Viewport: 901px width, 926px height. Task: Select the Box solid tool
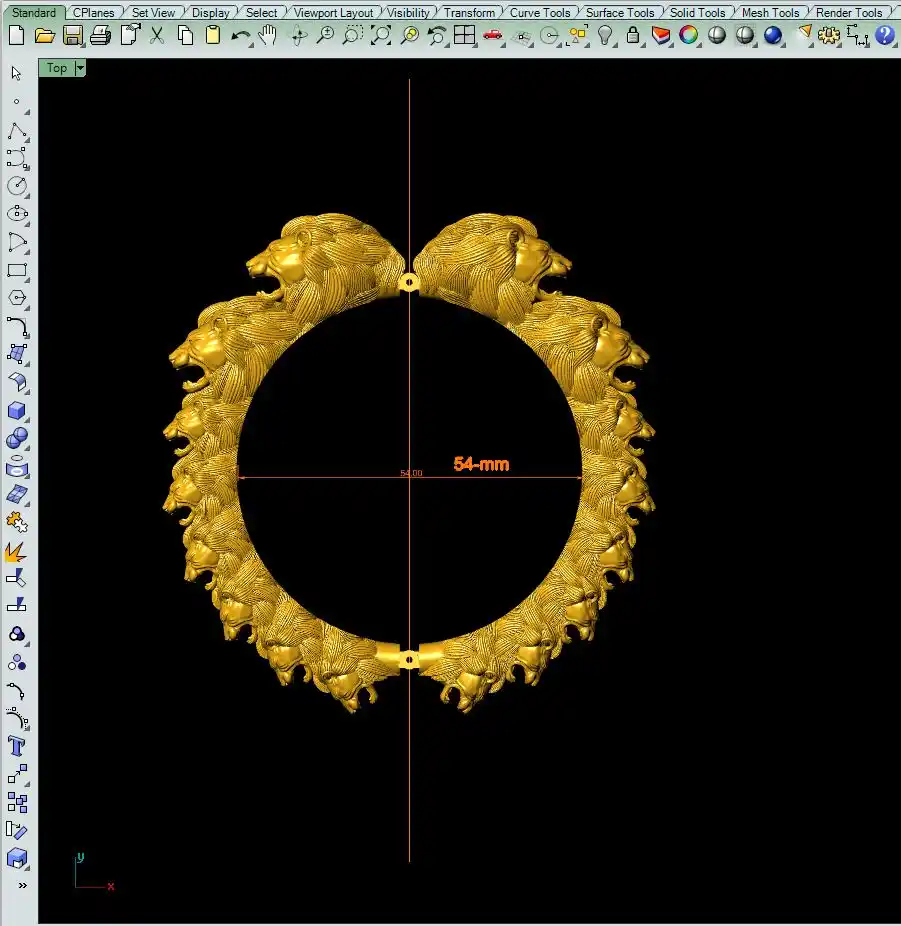click(x=17, y=411)
